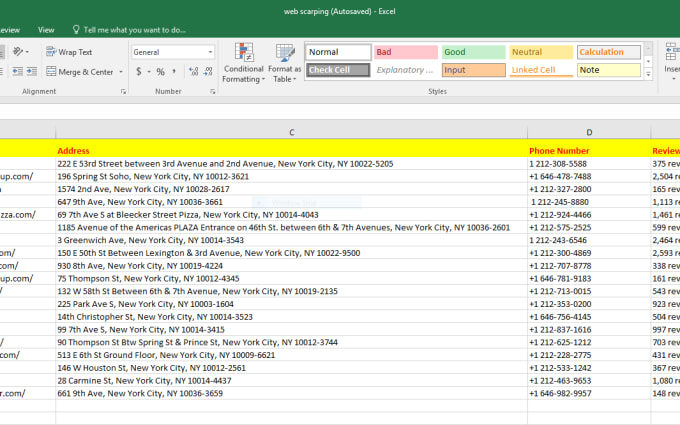Select column C header

(x=291, y=132)
